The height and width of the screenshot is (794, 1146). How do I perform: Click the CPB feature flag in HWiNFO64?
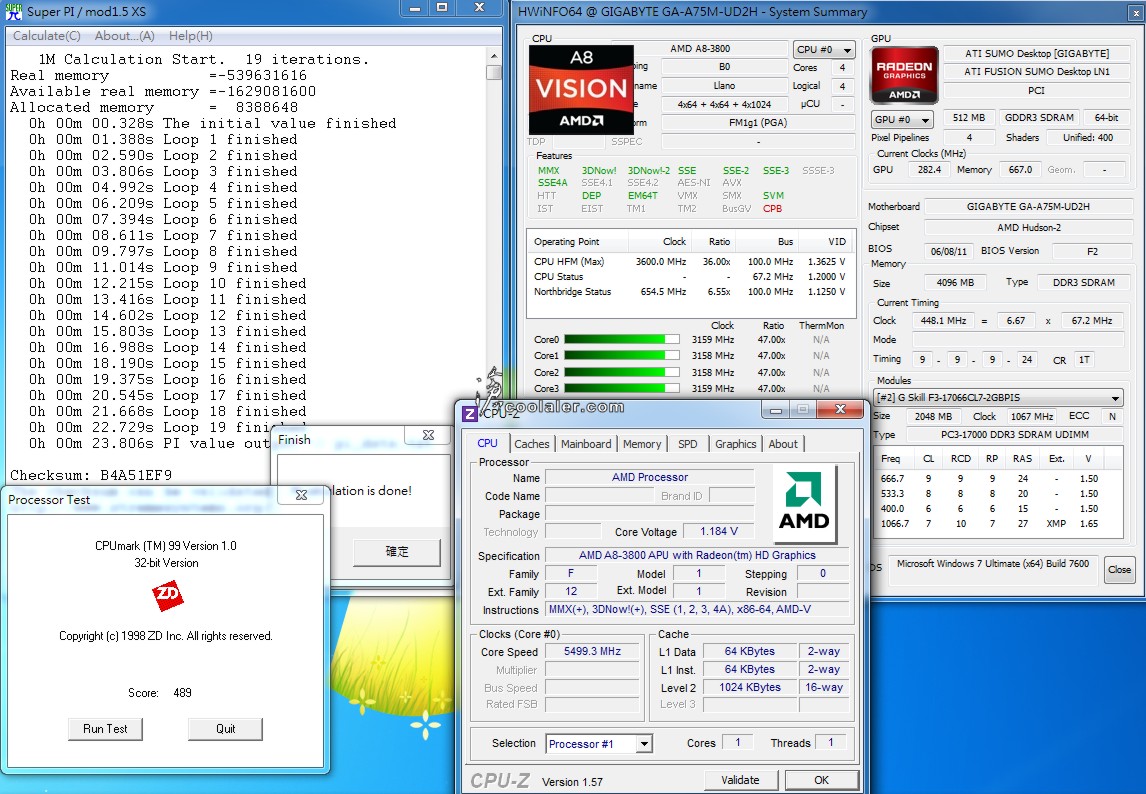pos(773,208)
